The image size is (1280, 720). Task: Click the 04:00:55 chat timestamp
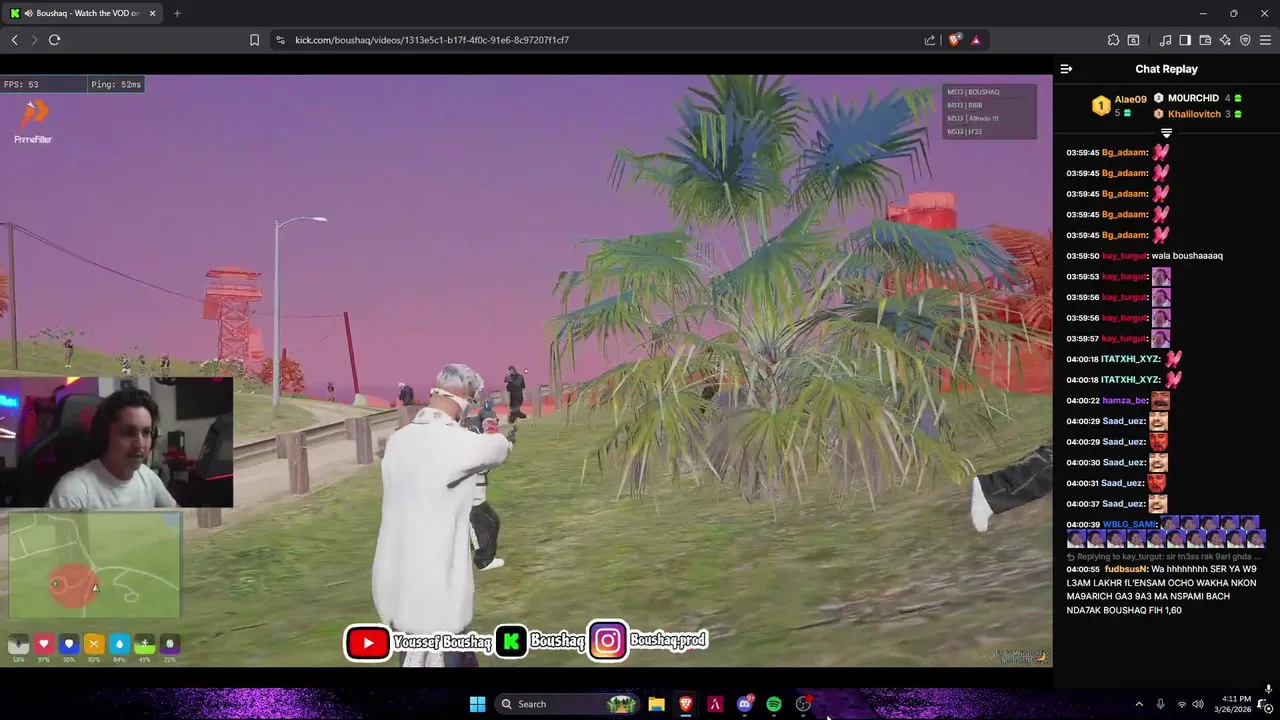[1083, 569]
